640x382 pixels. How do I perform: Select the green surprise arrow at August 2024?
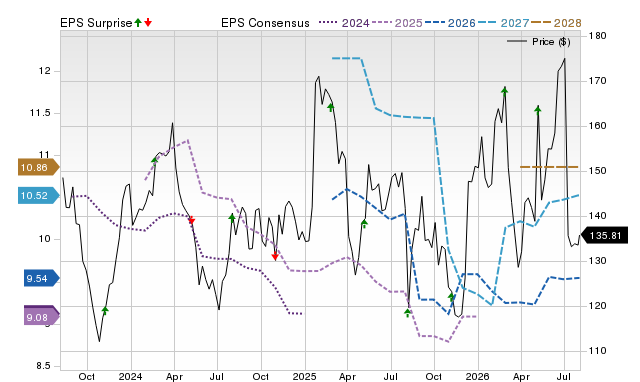232,218
